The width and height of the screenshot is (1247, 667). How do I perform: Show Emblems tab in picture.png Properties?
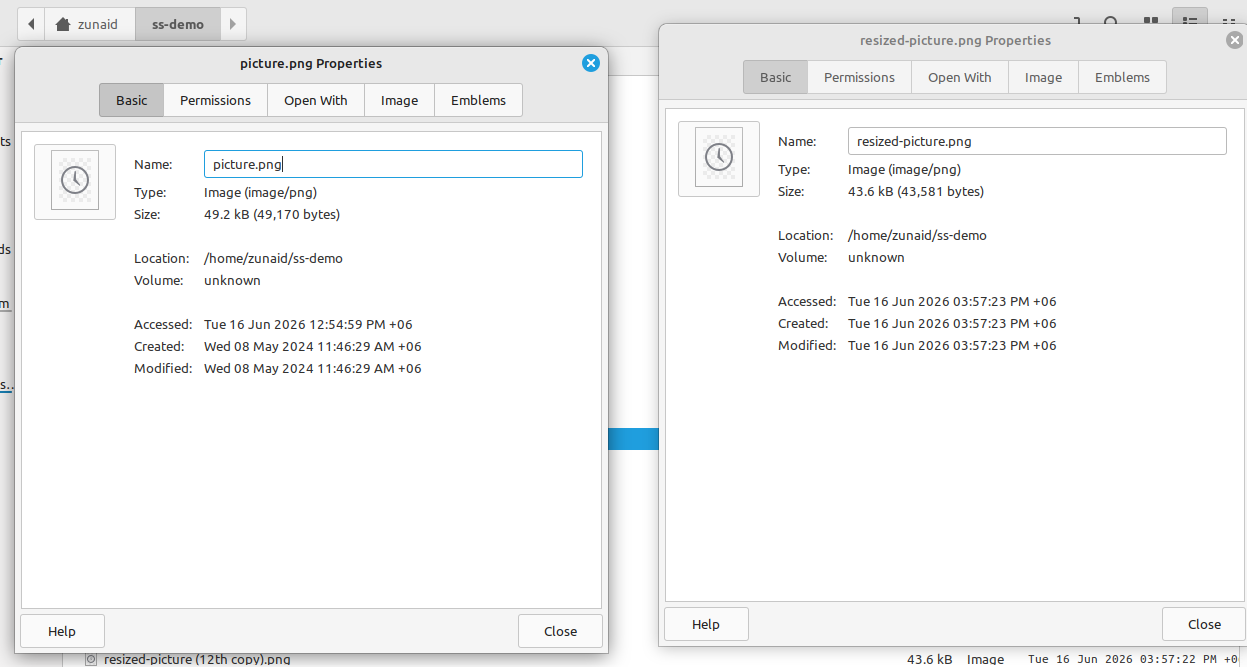click(478, 100)
